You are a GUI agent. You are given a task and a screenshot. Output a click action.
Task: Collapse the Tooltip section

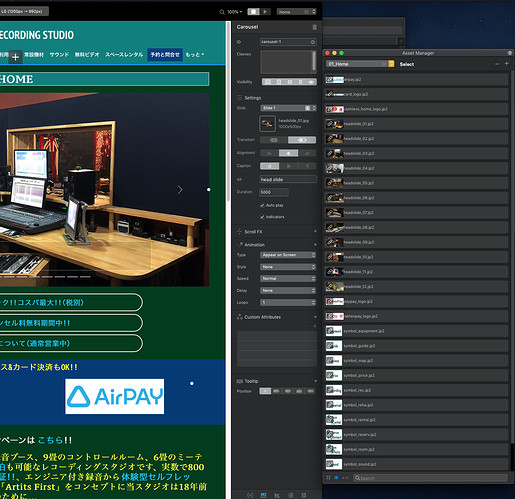pyautogui.click(x=315, y=381)
